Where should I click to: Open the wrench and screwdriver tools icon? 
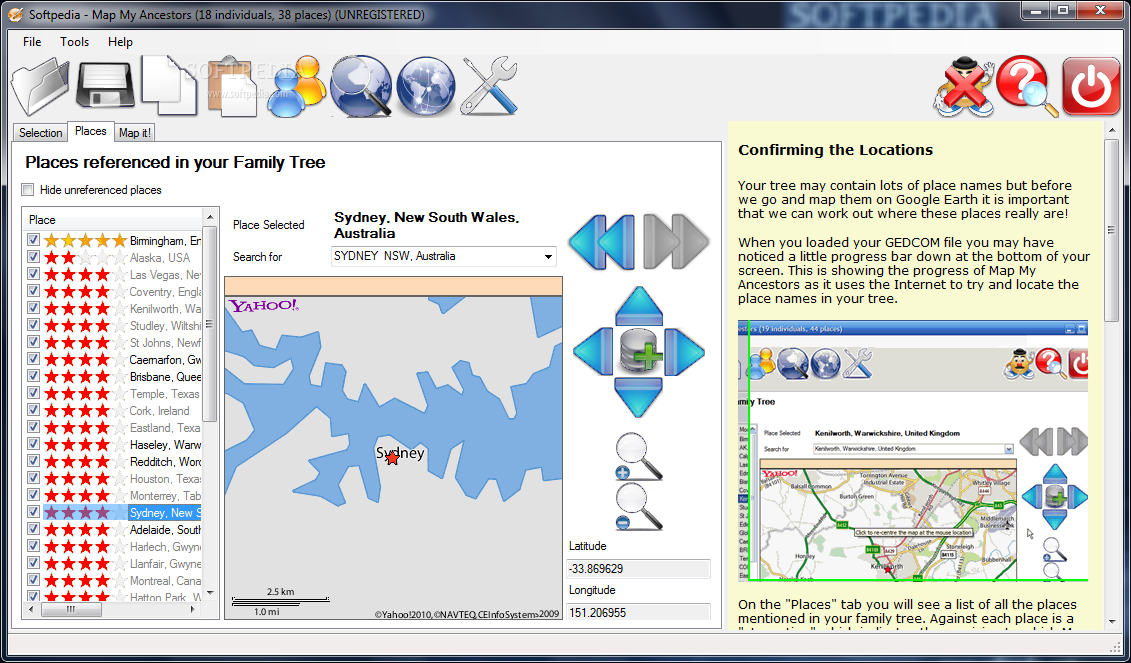pyautogui.click(x=489, y=87)
